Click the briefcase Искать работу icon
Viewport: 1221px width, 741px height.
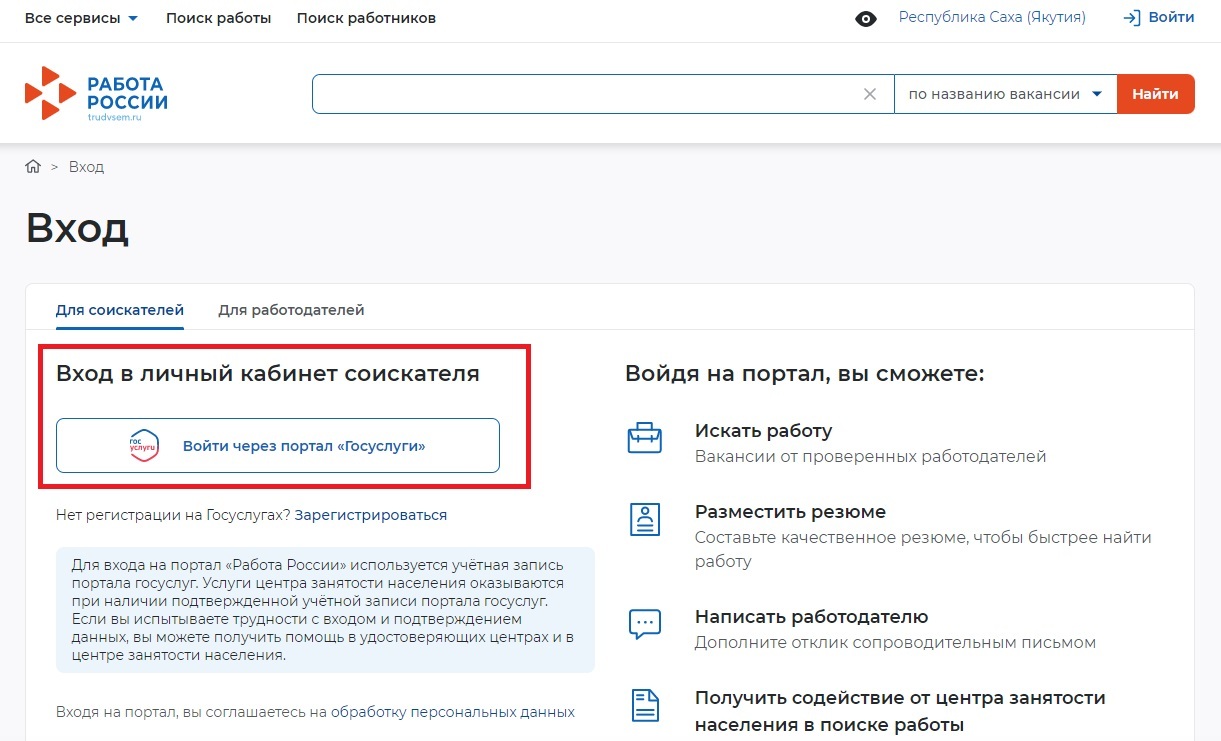pos(644,438)
